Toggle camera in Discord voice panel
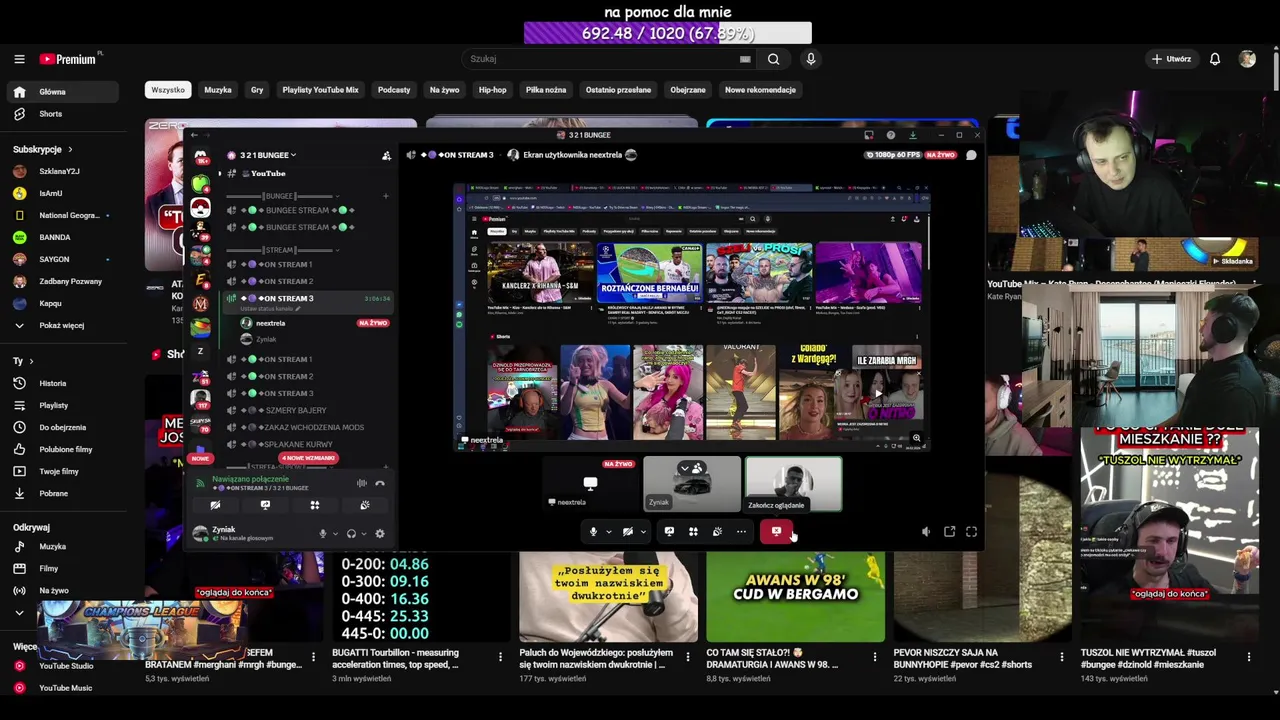1280x720 pixels. click(215, 505)
